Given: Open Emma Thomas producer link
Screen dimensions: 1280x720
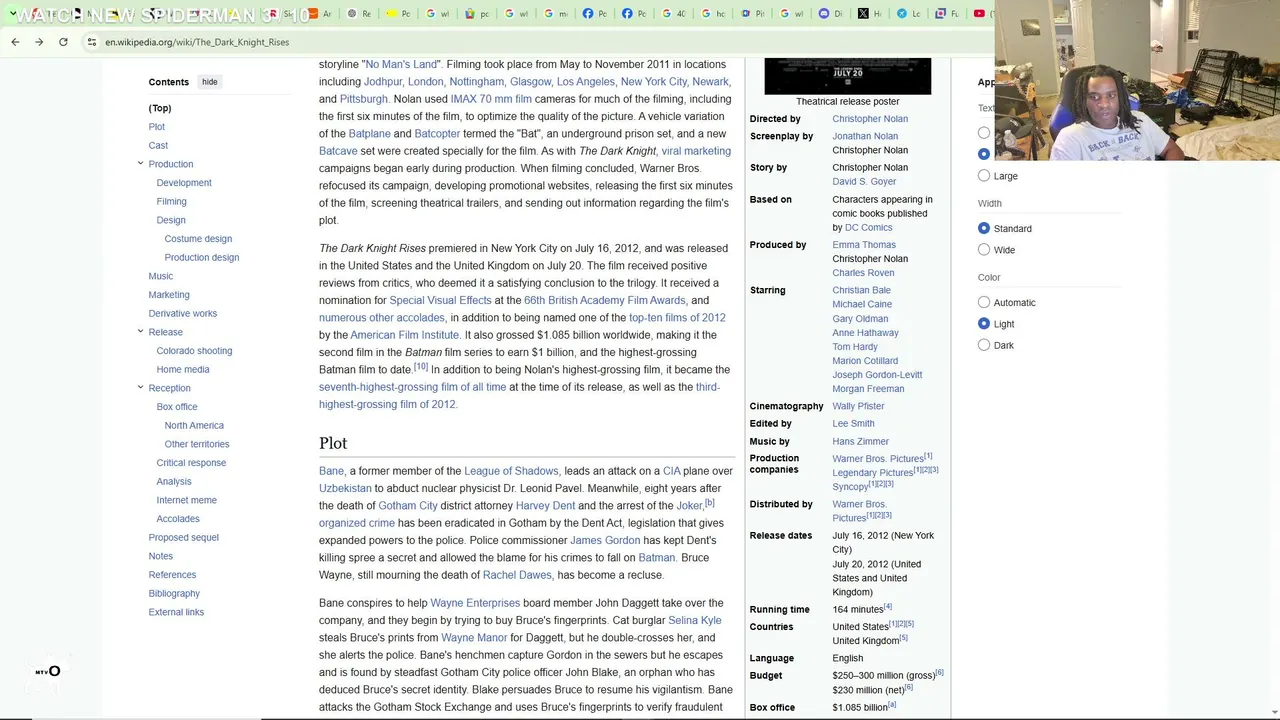Looking at the screenshot, I should pos(864,245).
